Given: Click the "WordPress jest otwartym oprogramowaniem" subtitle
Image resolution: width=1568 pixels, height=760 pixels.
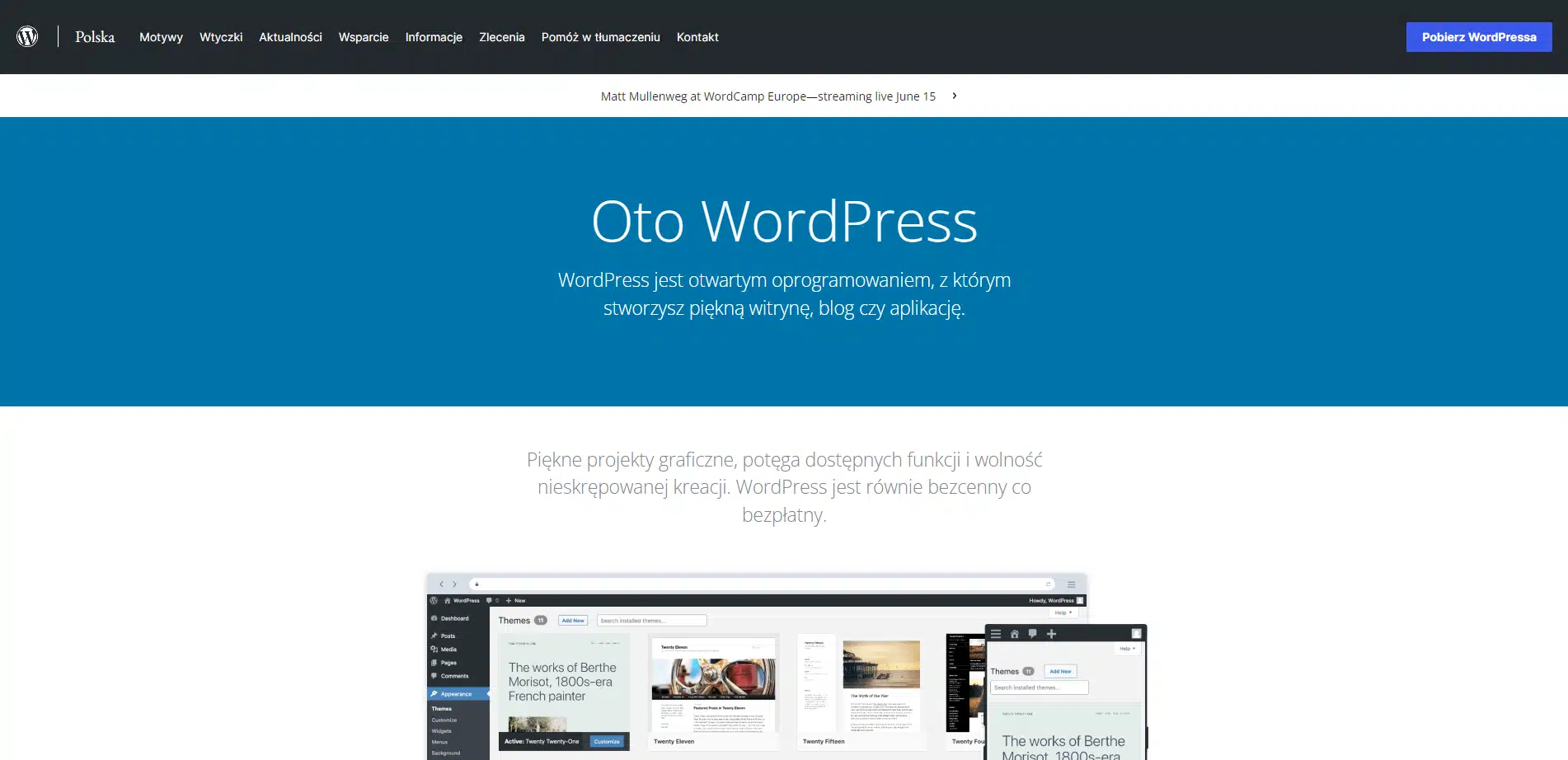Looking at the screenshot, I should pyautogui.click(x=784, y=294).
